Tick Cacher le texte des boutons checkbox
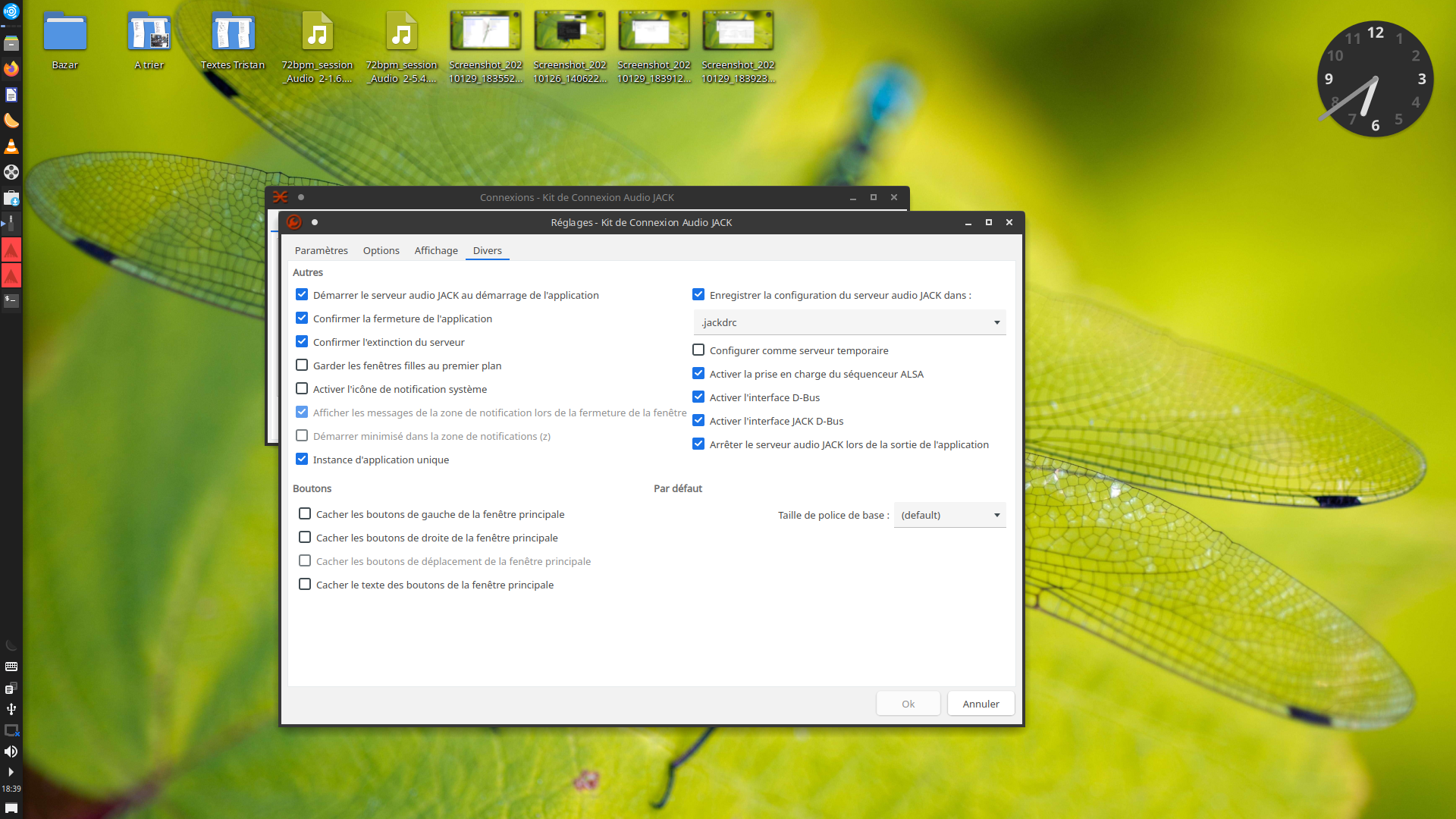Image resolution: width=1456 pixels, height=819 pixels. (x=305, y=585)
